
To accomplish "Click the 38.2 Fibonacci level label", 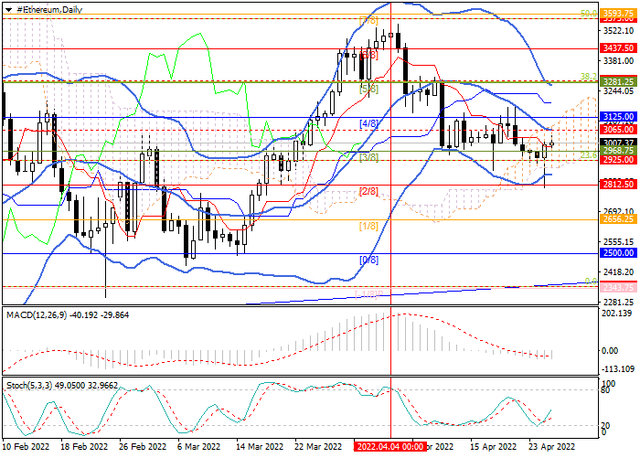I will [589, 76].
